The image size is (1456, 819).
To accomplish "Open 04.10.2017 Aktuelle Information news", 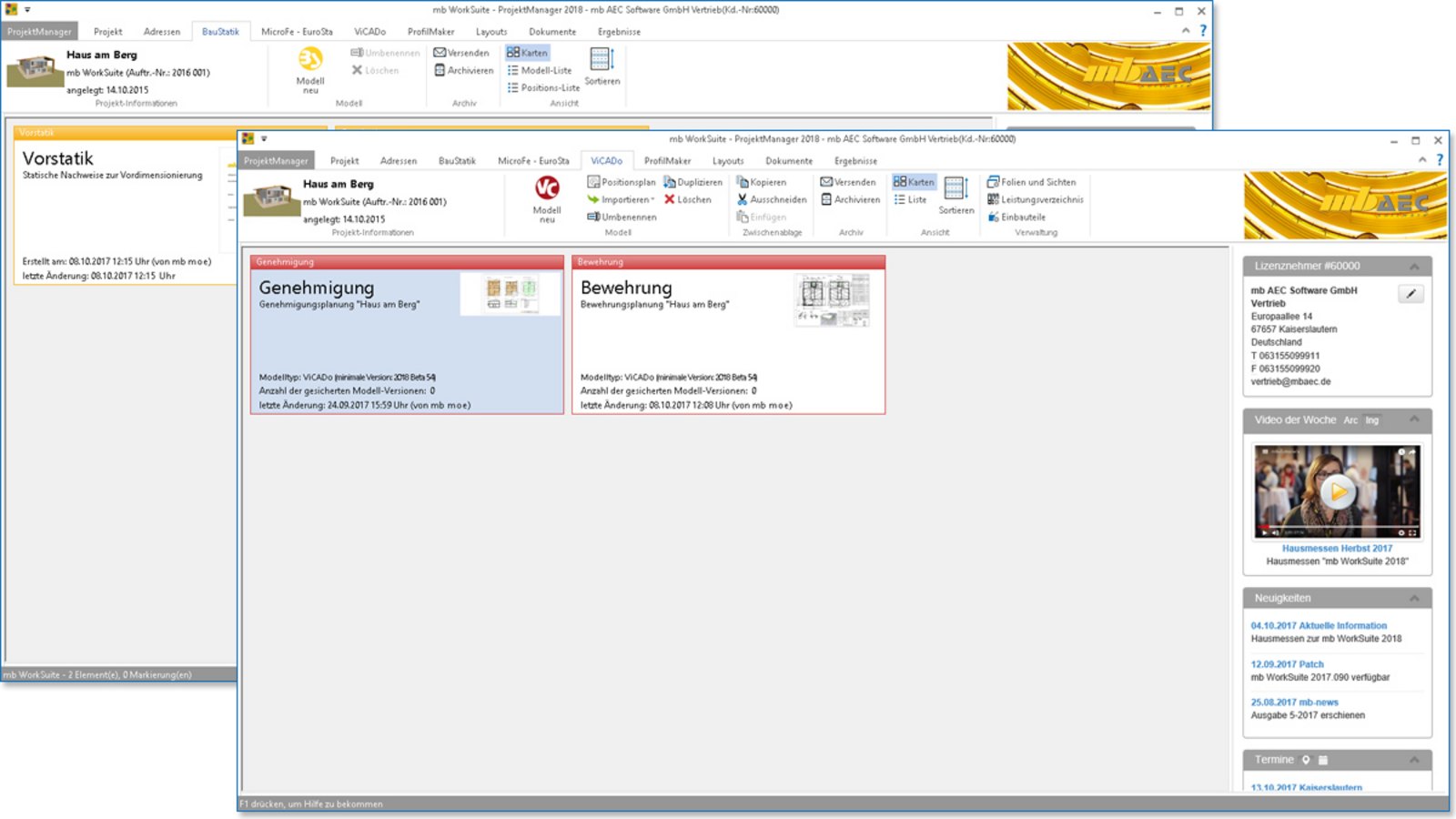I will (x=1319, y=626).
